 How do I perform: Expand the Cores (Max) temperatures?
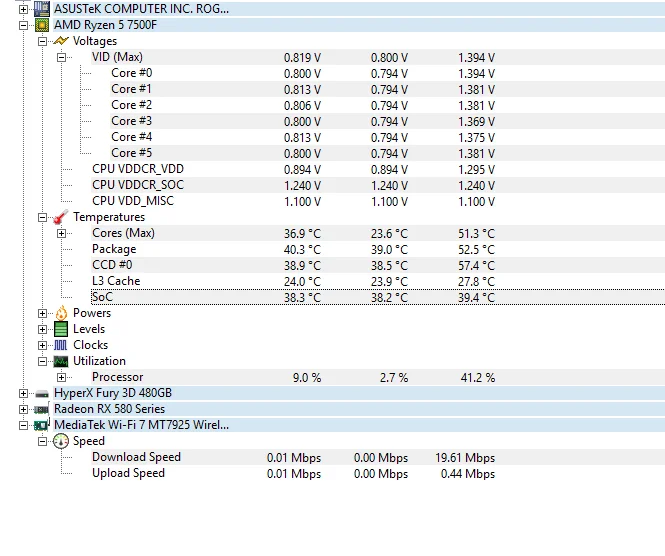(x=61, y=233)
